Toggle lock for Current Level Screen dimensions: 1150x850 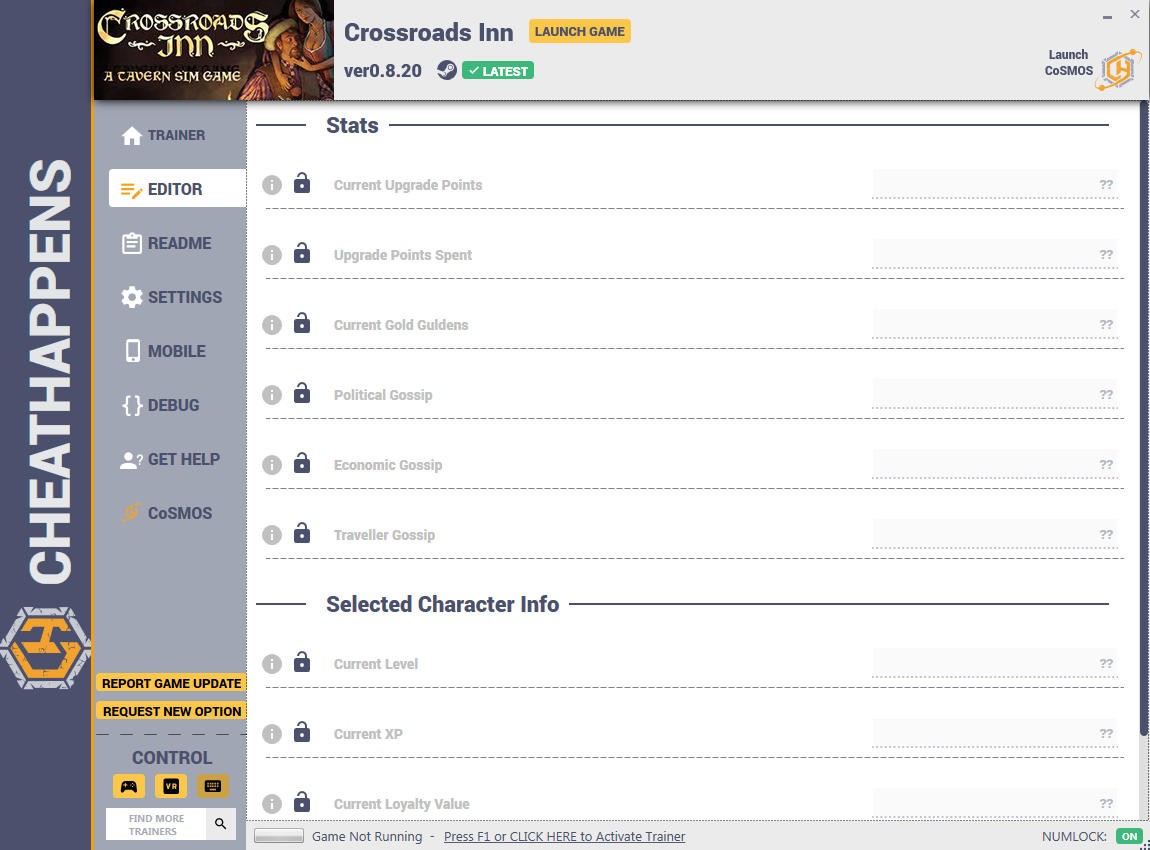[x=301, y=662]
